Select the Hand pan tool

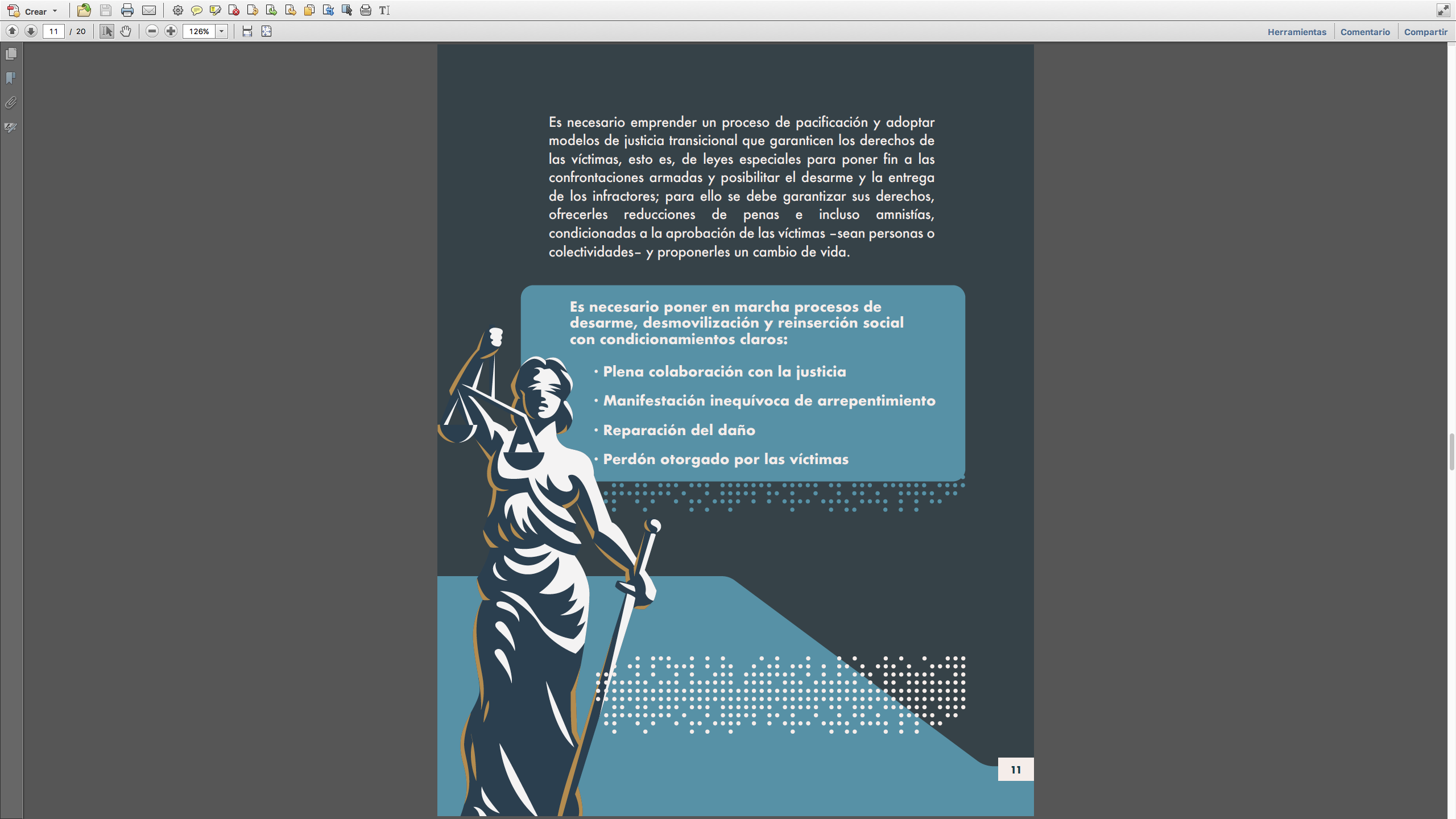pos(126,31)
